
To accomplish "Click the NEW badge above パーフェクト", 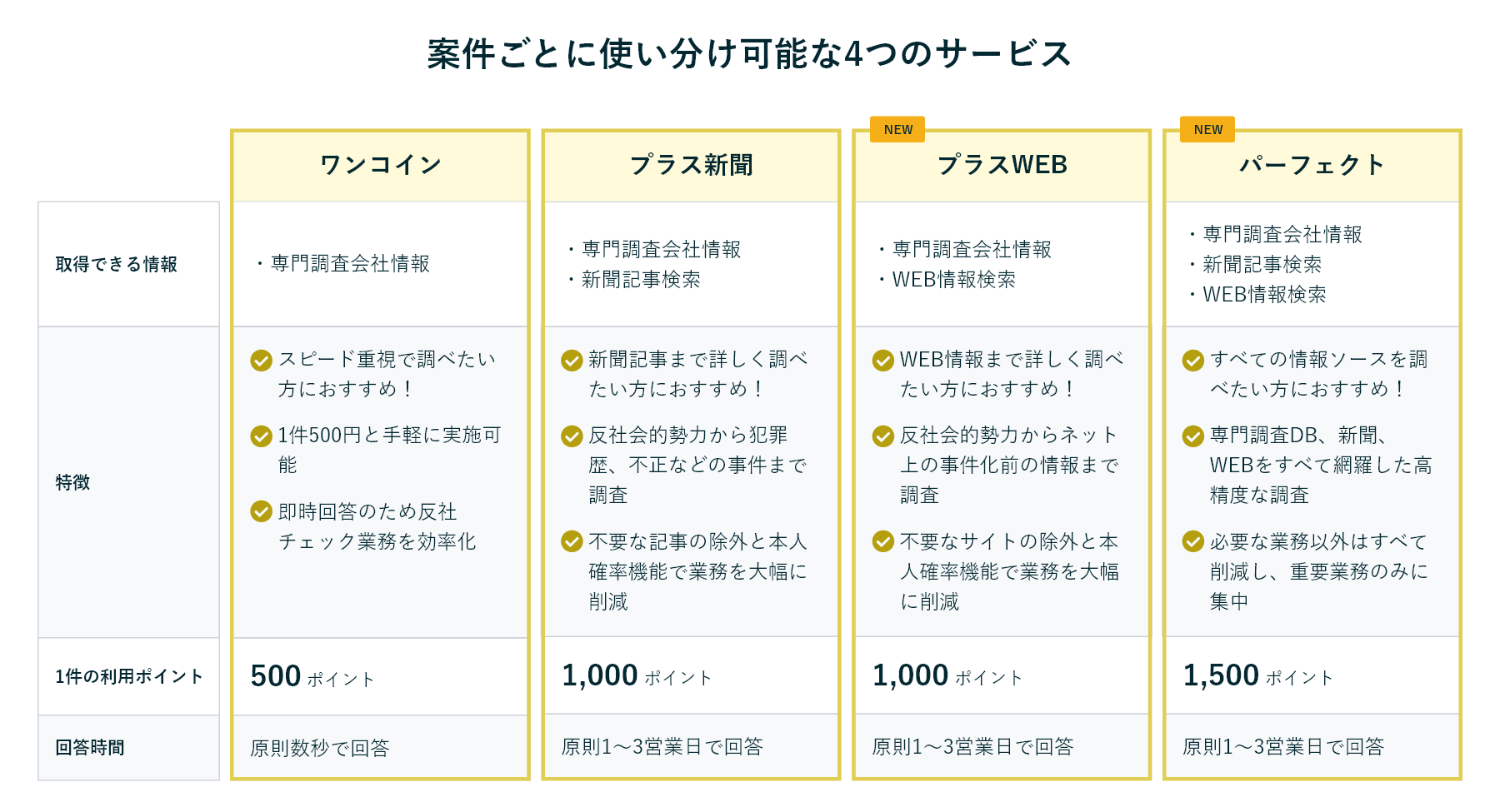I will (x=1207, y=129).
